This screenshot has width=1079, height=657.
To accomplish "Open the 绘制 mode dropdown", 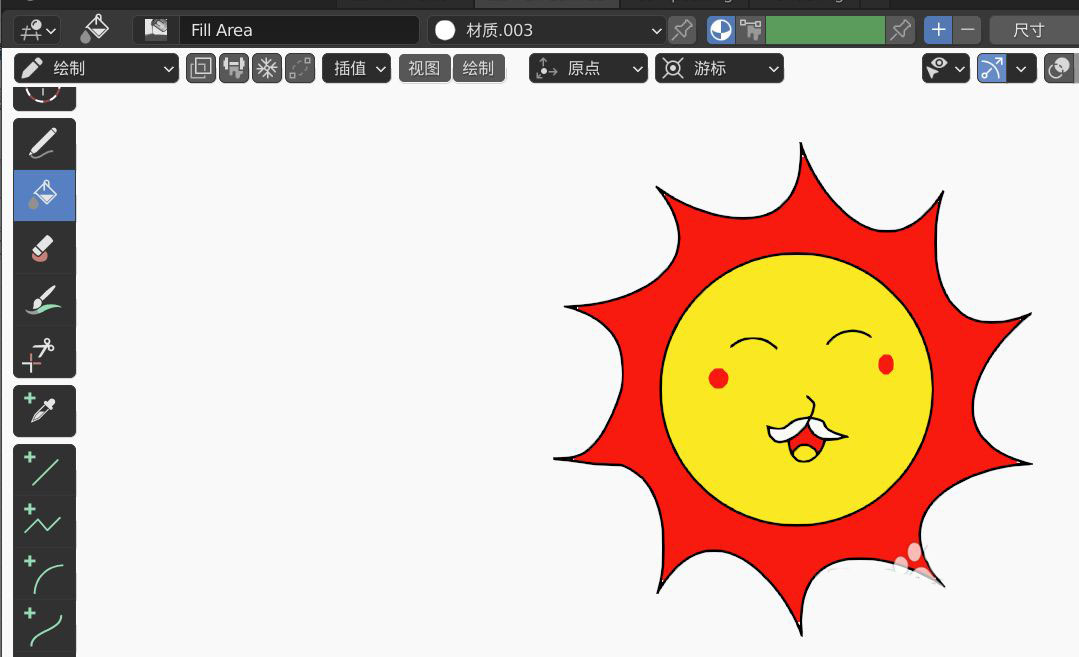I will pos(97,68).
